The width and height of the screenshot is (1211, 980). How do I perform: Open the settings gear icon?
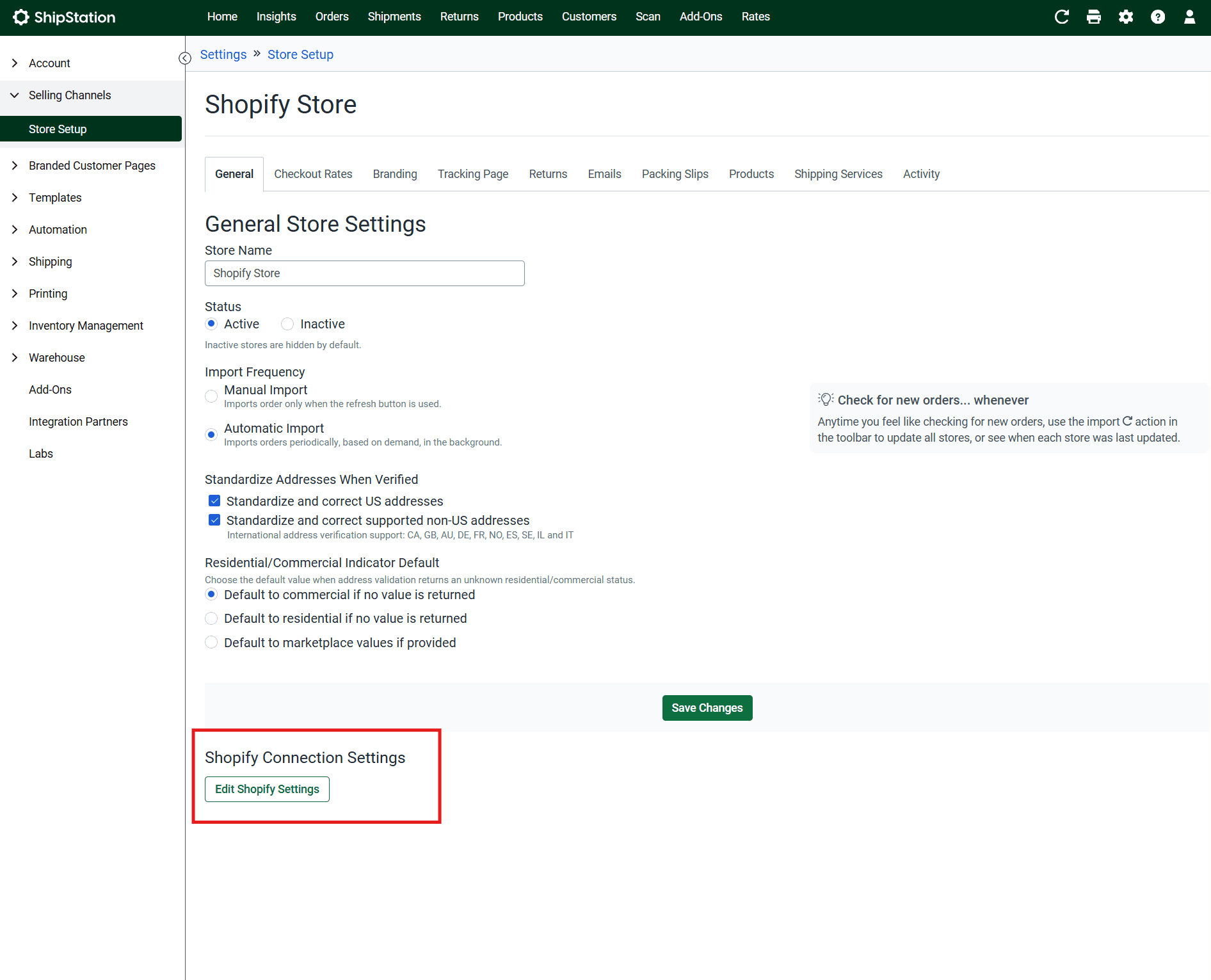coord(1126,17)
